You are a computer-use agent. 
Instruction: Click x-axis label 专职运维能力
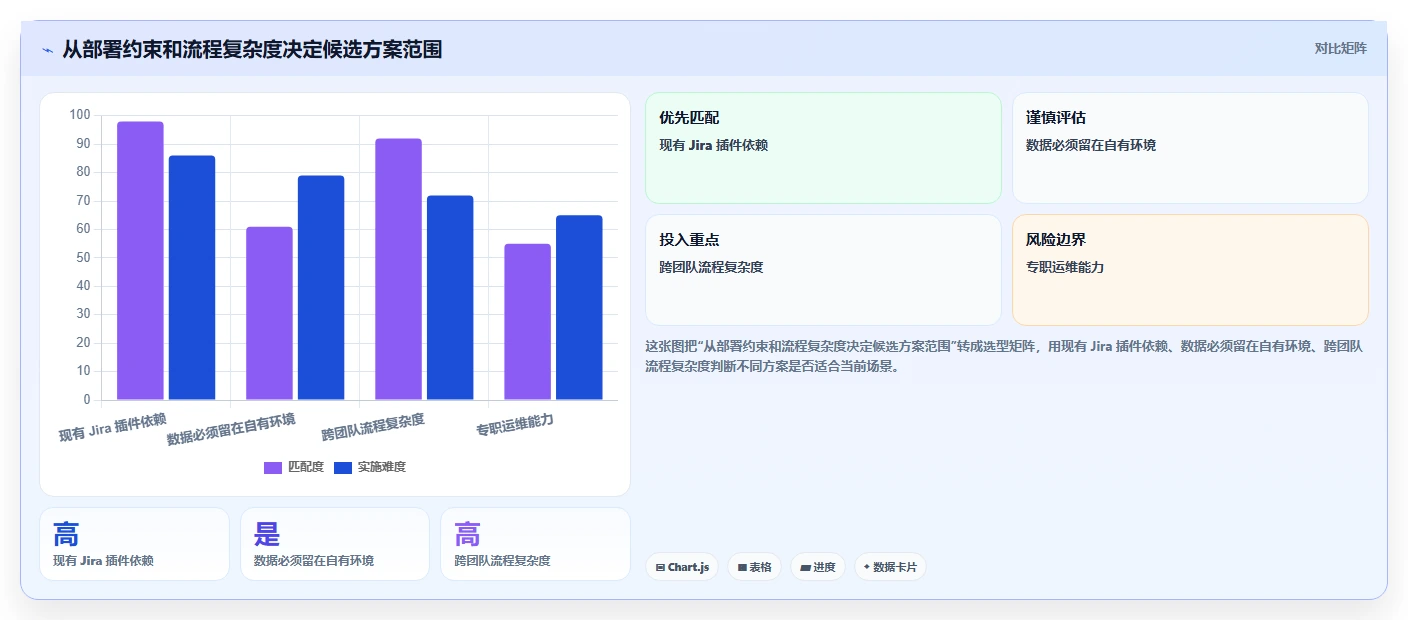pos(515,425)
